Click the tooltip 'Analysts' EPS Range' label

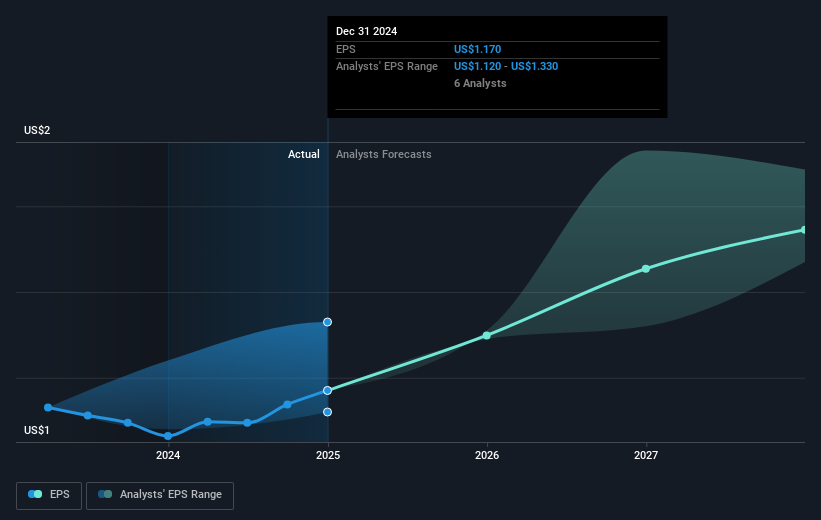click(x=387, y=67)
